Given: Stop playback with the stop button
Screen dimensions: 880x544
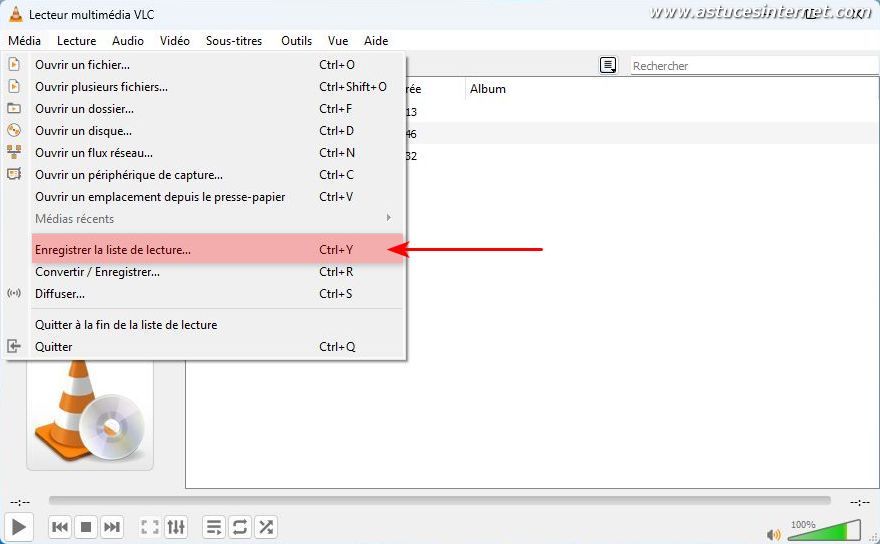Looking at the screenshot, I should (x=86, y=527).
